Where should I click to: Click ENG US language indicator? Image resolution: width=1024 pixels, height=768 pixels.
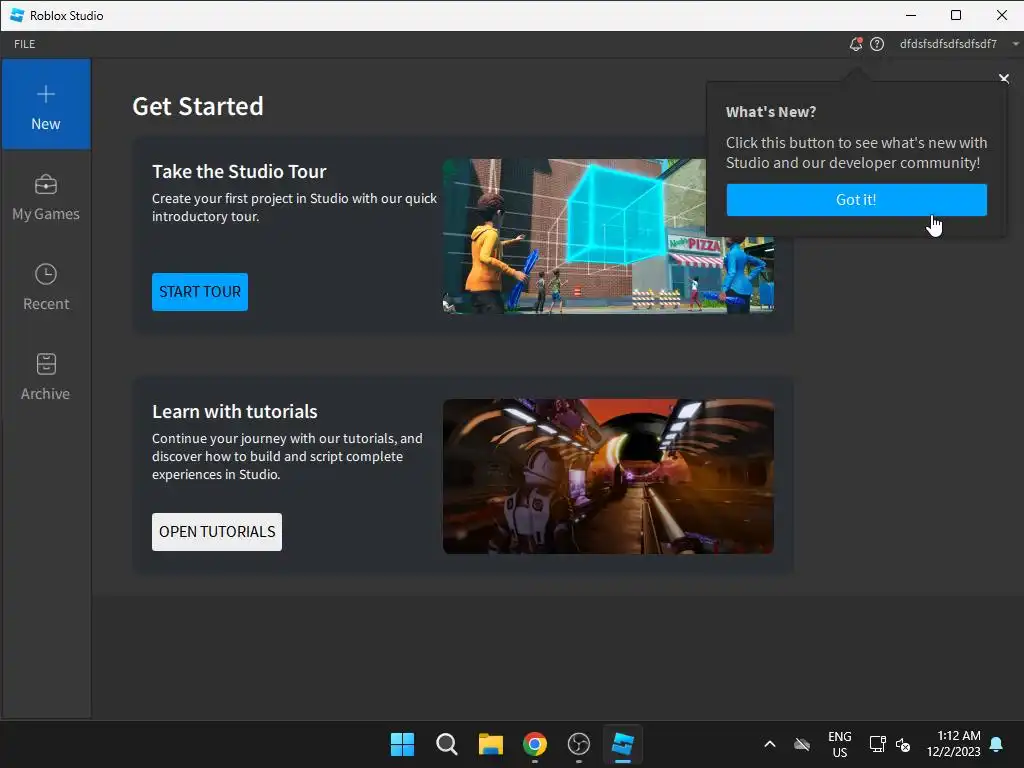[x=840, y=744]
